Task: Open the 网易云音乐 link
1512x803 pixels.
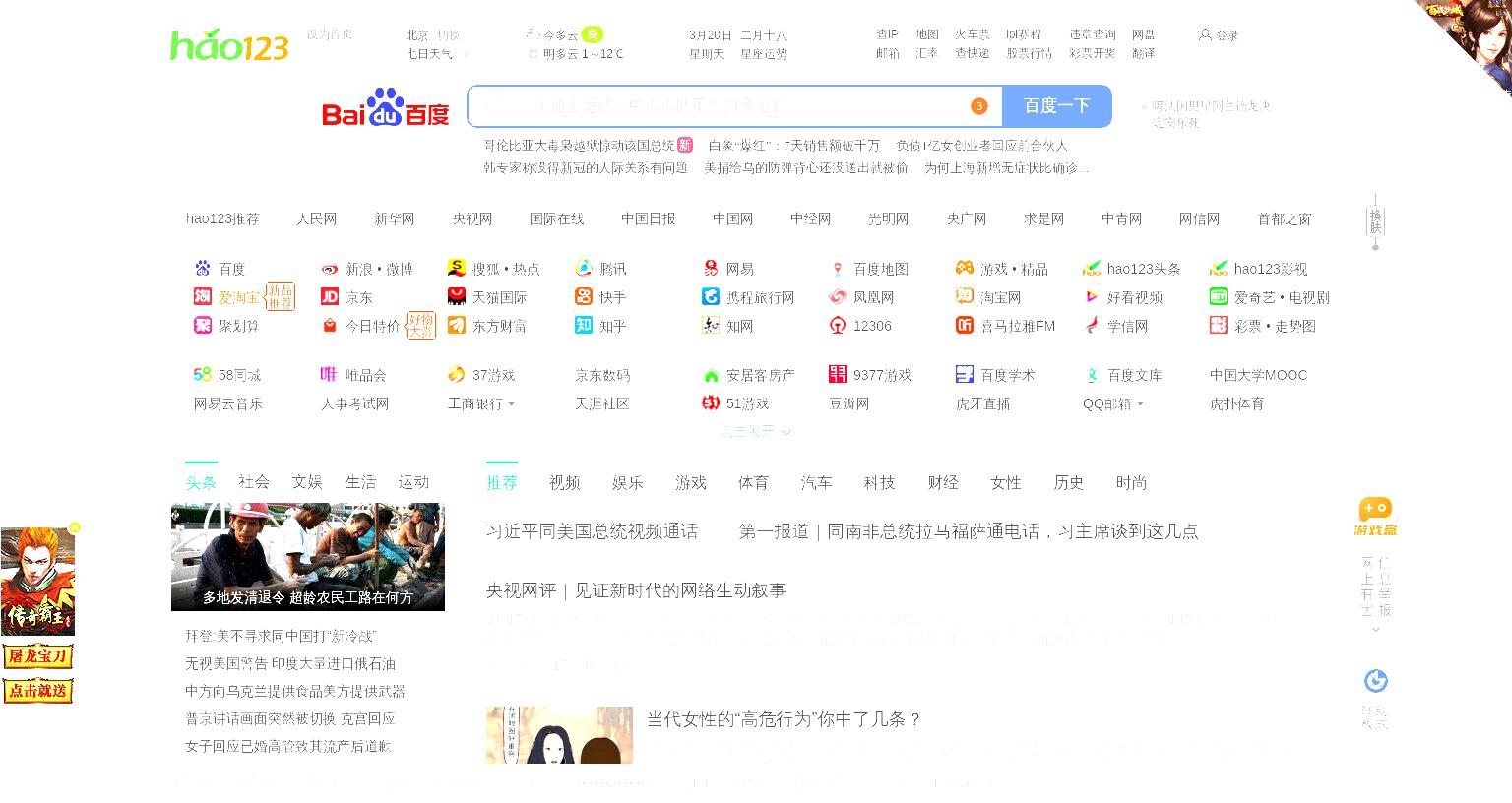Action: point(228,403)
